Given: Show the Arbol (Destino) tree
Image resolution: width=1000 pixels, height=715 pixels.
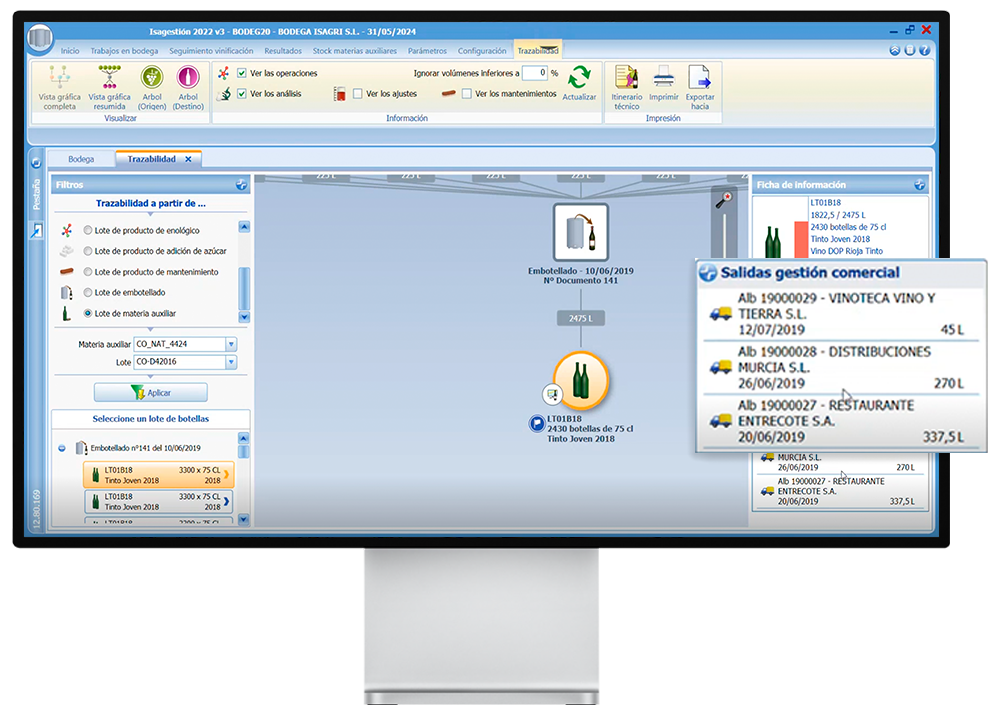Looking at the screenshot, I should 188,87.
